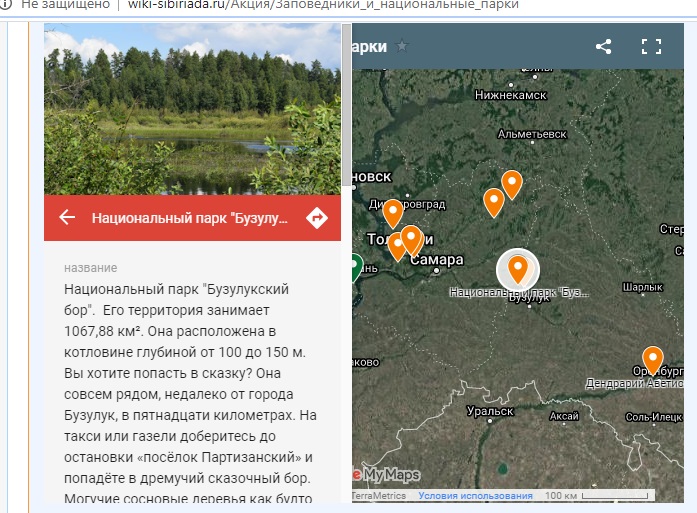
Task: Click the Шарлык label on map
Action: (642, 287)
